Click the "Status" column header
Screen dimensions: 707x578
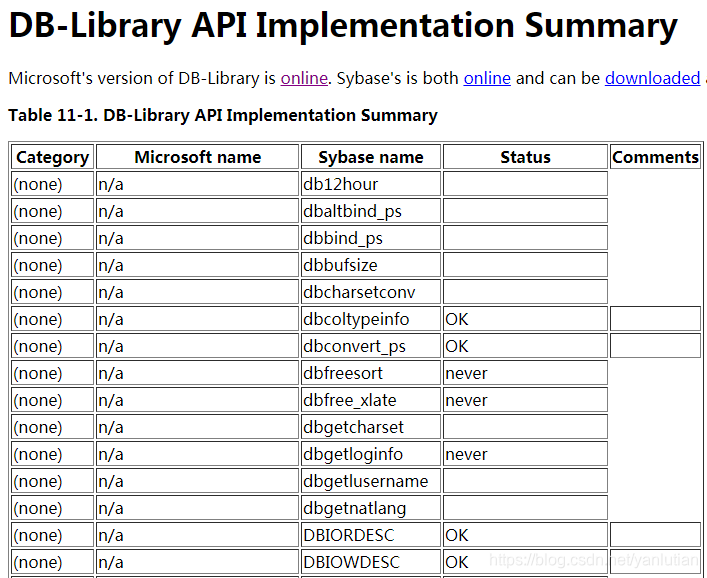pos(525,157)
